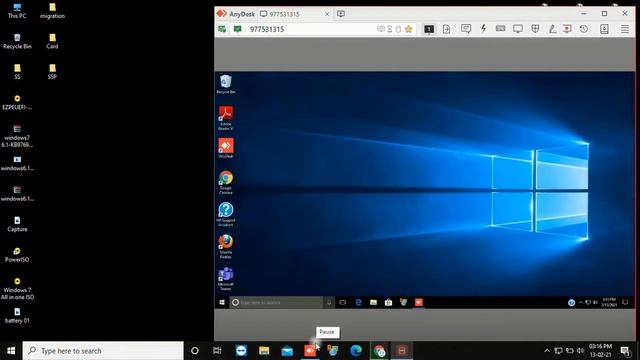Viewport: 640px width, 360px height.
Task: Select remote Recycle Bin desktop icon
Action: [x=226, y=84]
